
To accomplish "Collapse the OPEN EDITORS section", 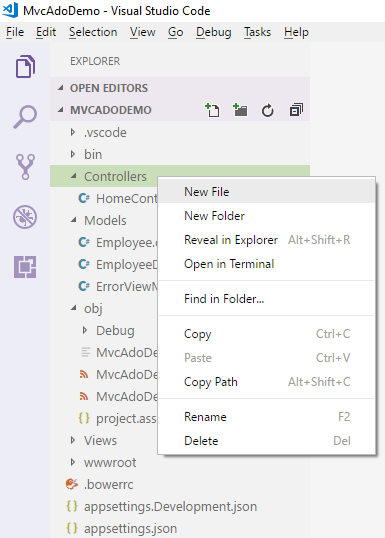I will [61, 88].
